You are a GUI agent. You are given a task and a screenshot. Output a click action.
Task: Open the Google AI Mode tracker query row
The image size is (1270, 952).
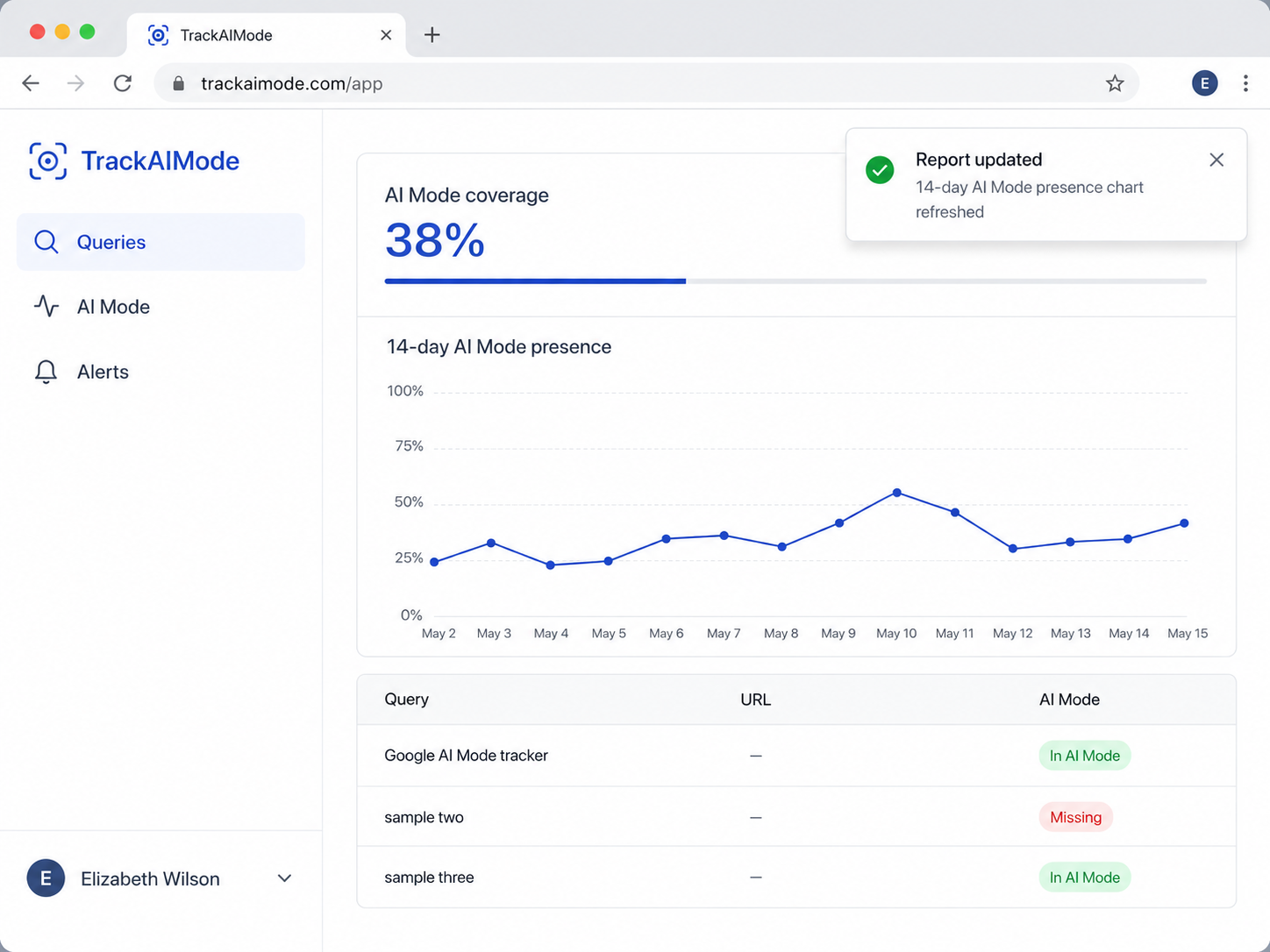(796, 756)
